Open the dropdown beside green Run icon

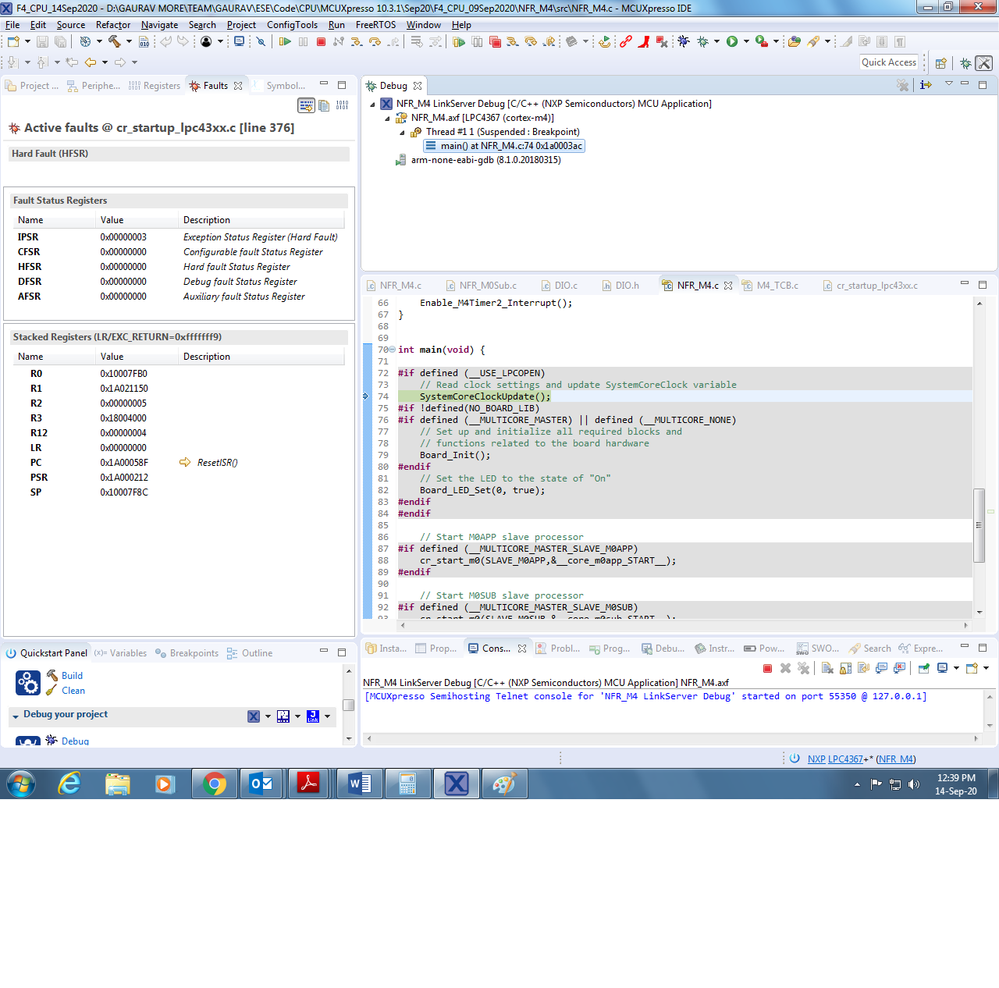click(746, 42)
